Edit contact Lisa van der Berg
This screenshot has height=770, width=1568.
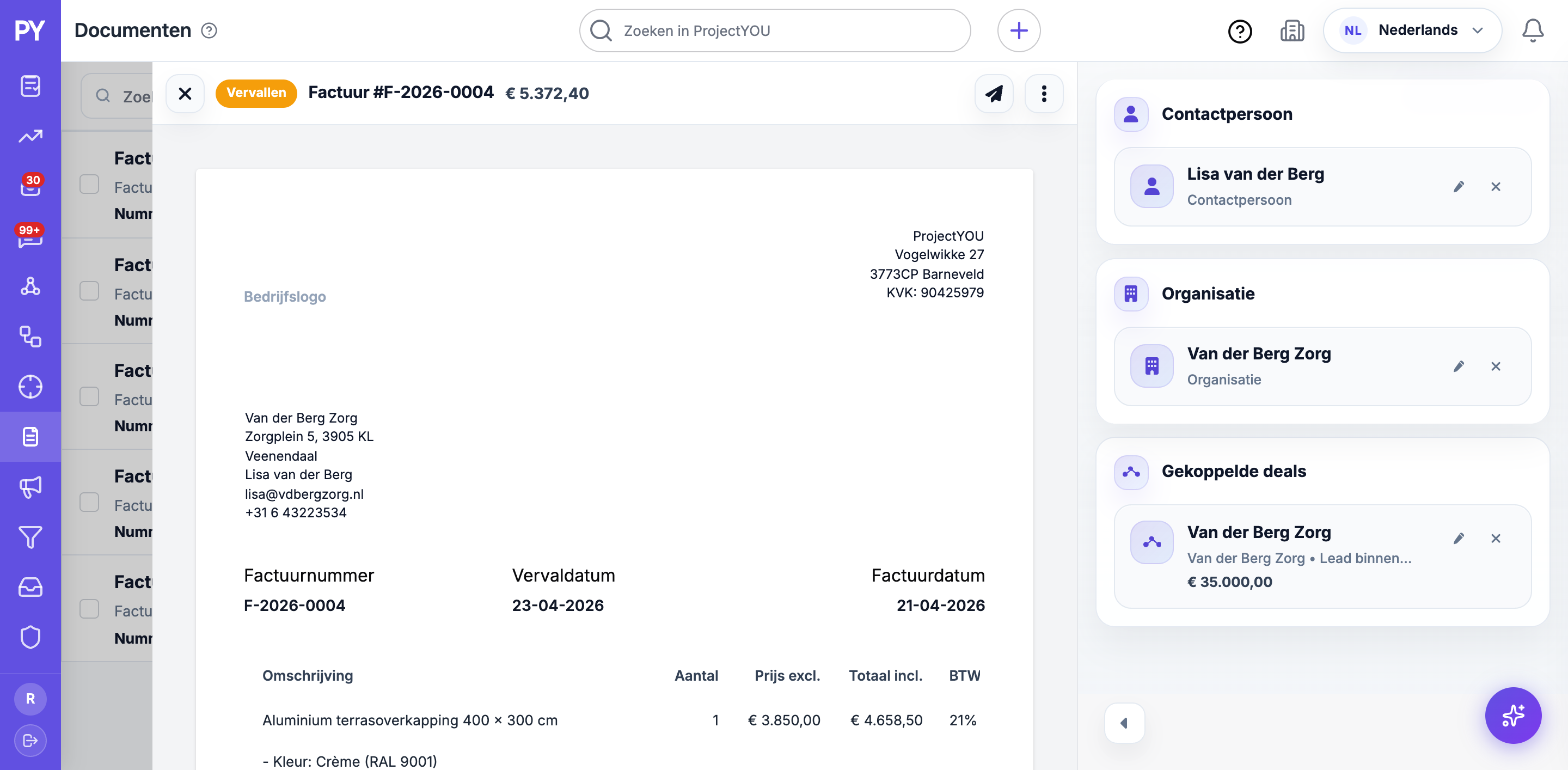click(x=1458, y=187)
